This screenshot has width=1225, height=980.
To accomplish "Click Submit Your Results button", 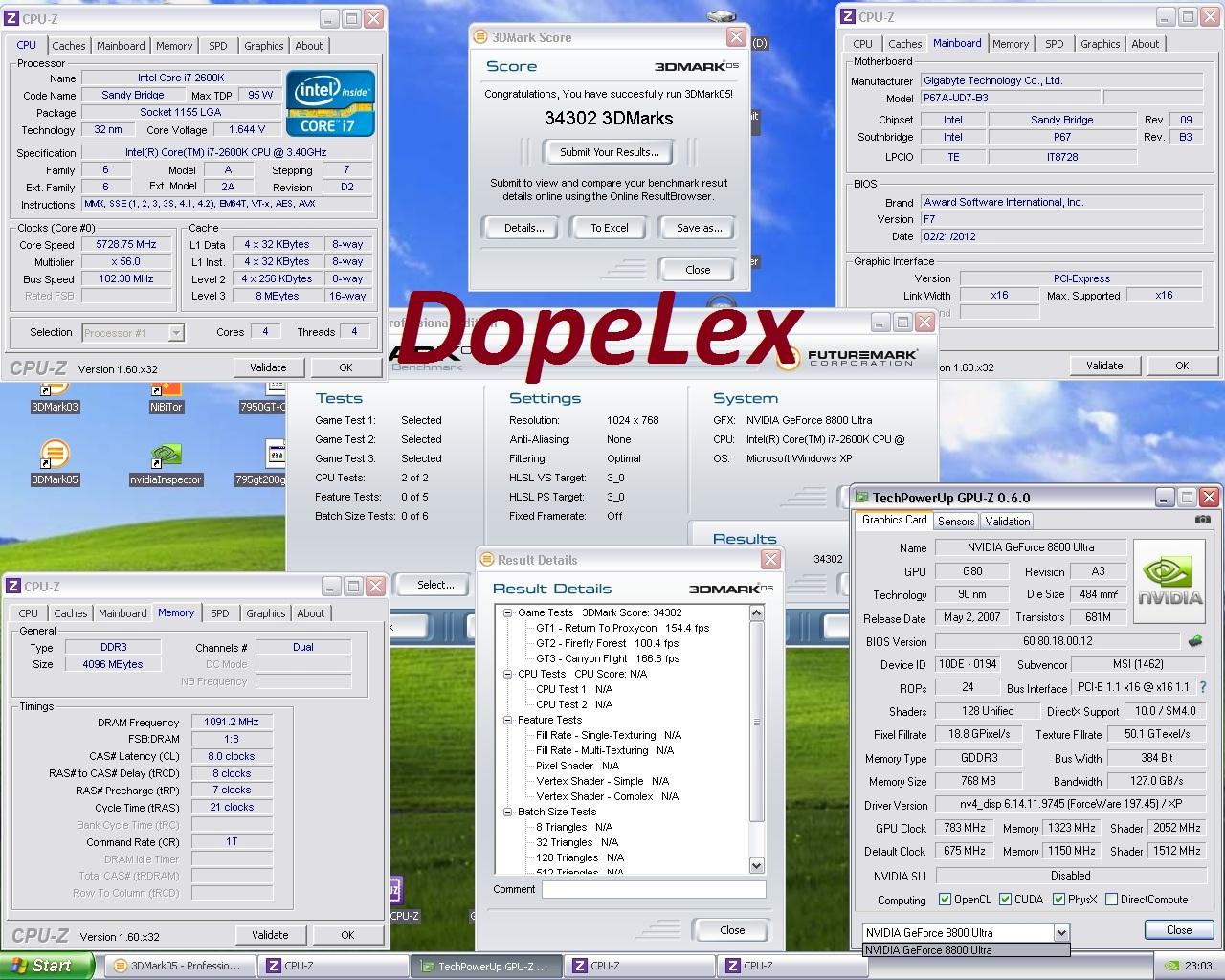I will click(x=610, y=152).
